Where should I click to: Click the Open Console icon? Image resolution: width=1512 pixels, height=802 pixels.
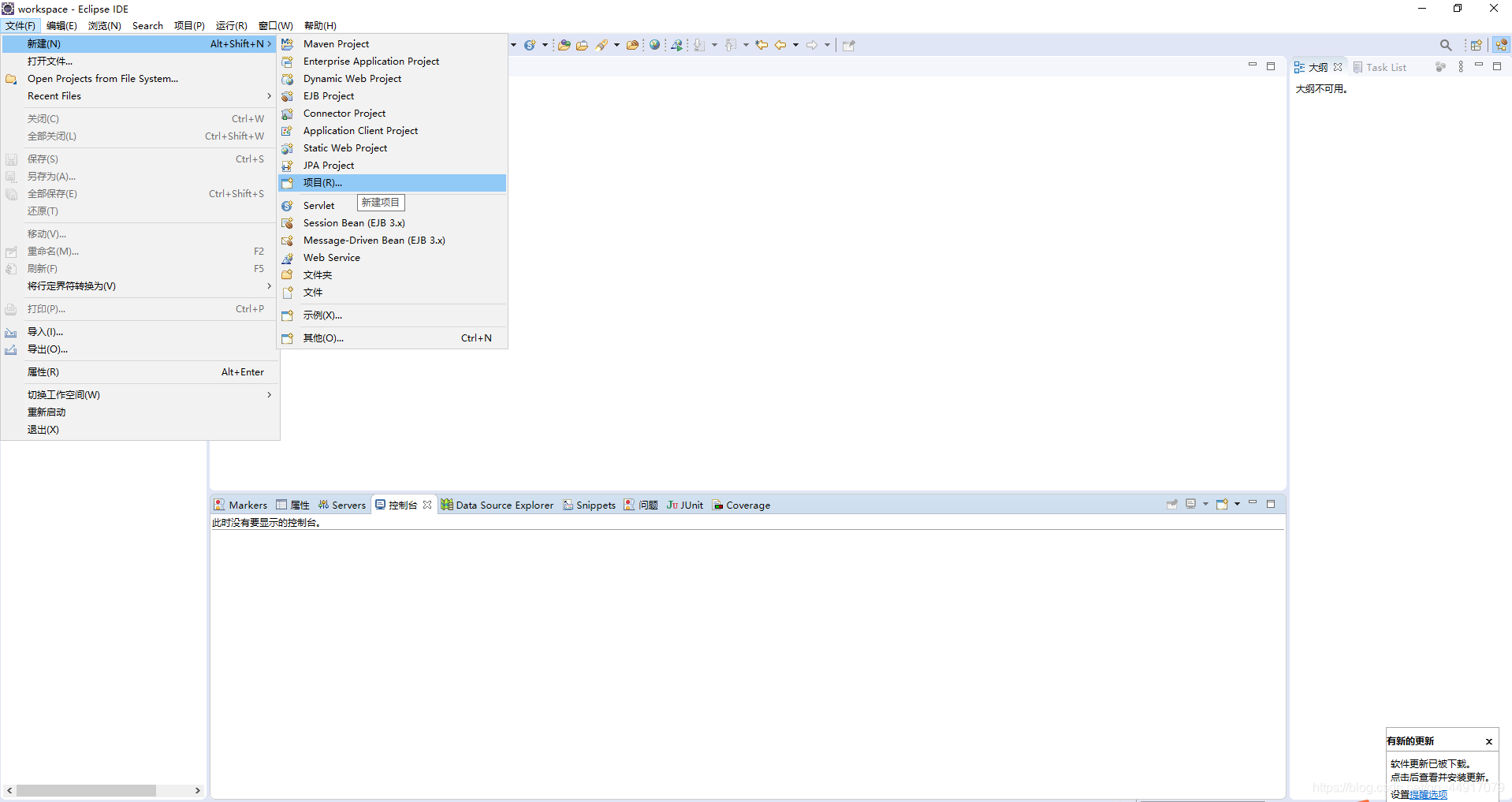pyautogui.click(x=1222, y=504)
